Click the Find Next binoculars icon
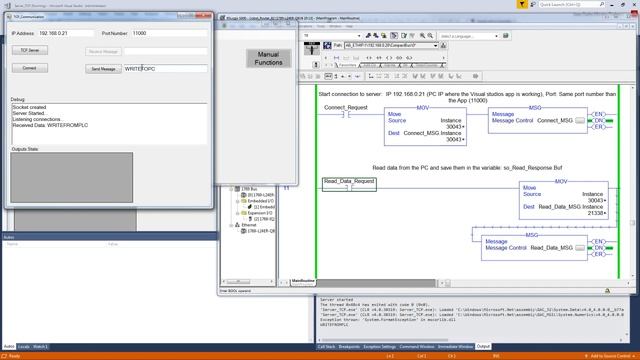The image size is (640, 360). point(376,36)
